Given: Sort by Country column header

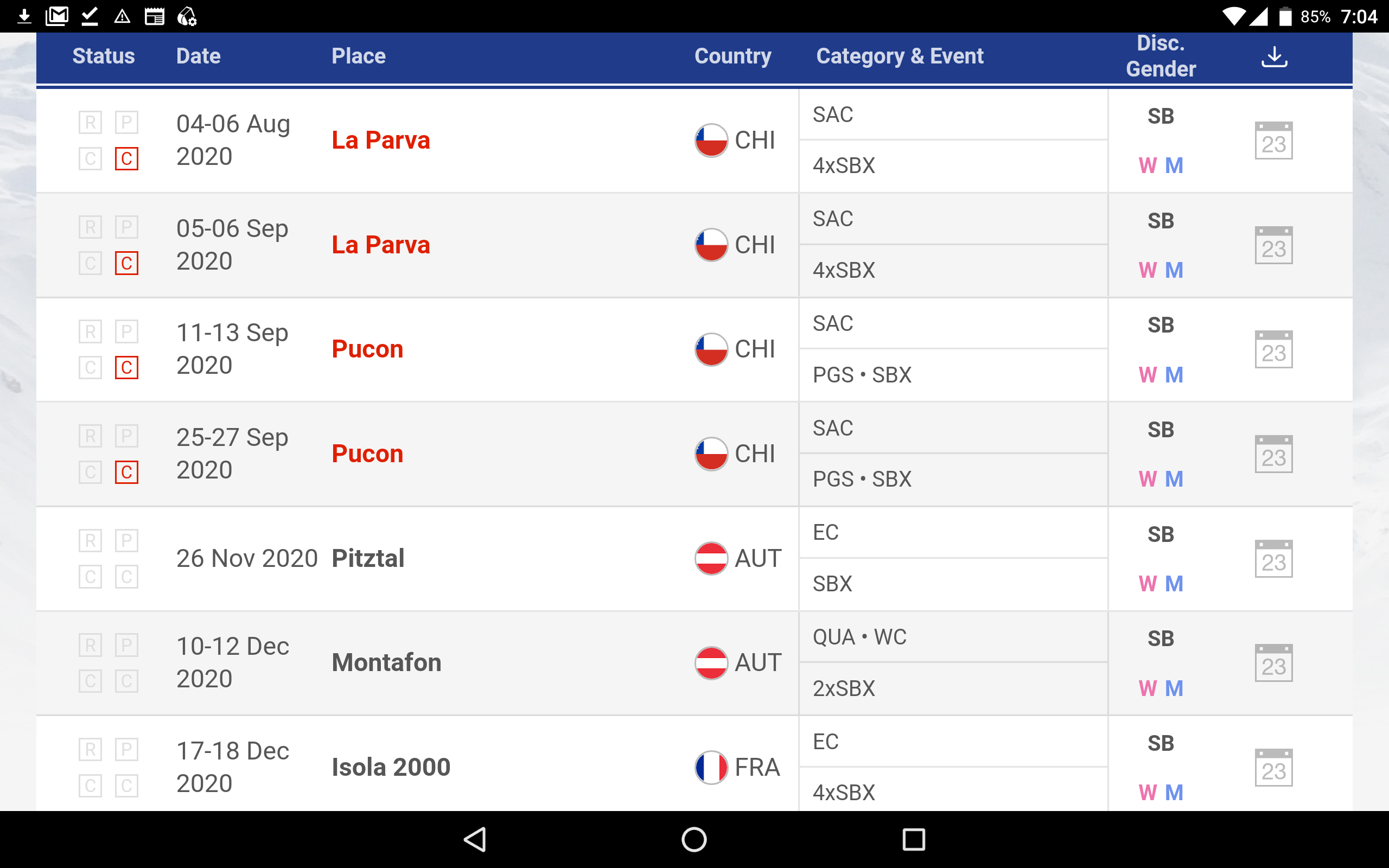Looking at the screenshot, I should [x=732, y=56].
